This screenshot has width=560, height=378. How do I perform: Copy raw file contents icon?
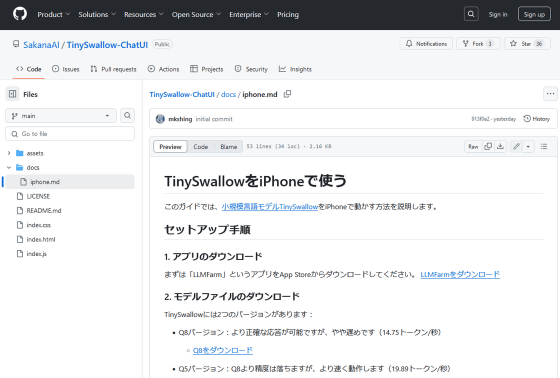[488, 146]
